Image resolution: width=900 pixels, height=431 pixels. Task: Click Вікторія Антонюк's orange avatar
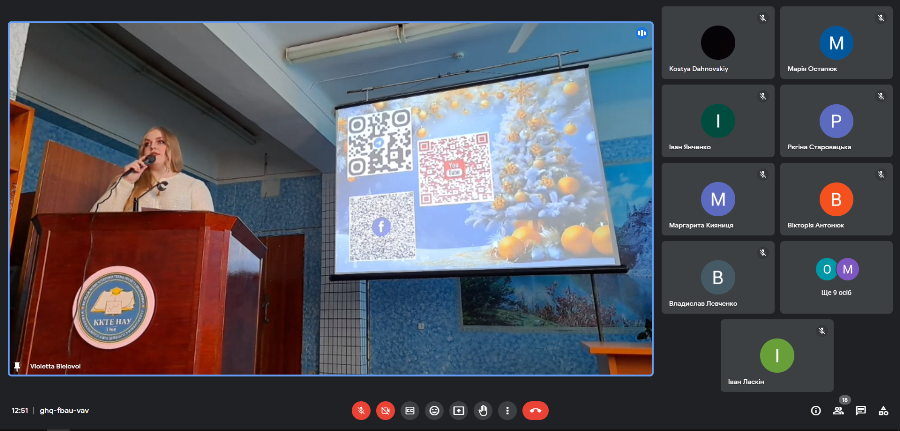coord(836,199)
